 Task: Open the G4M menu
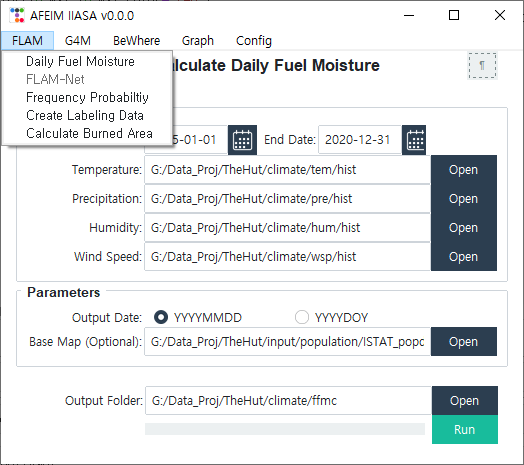[x=78, y=41]
